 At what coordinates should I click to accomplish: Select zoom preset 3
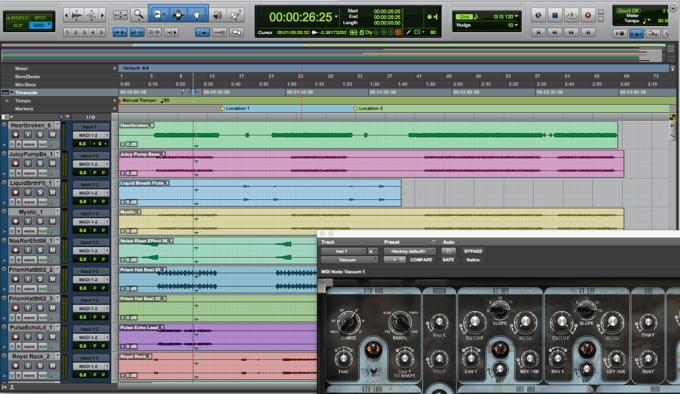[x=84, y=32]
